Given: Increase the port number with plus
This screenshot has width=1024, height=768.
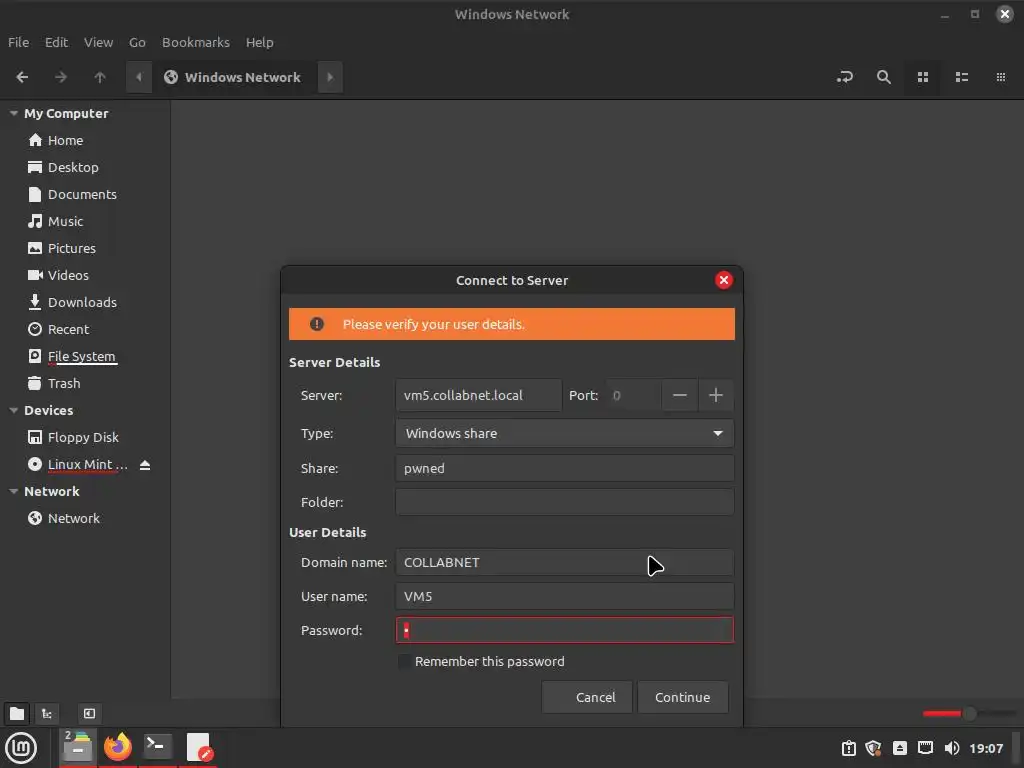Looking at the screenshot, I should click(x=716, y=395).
